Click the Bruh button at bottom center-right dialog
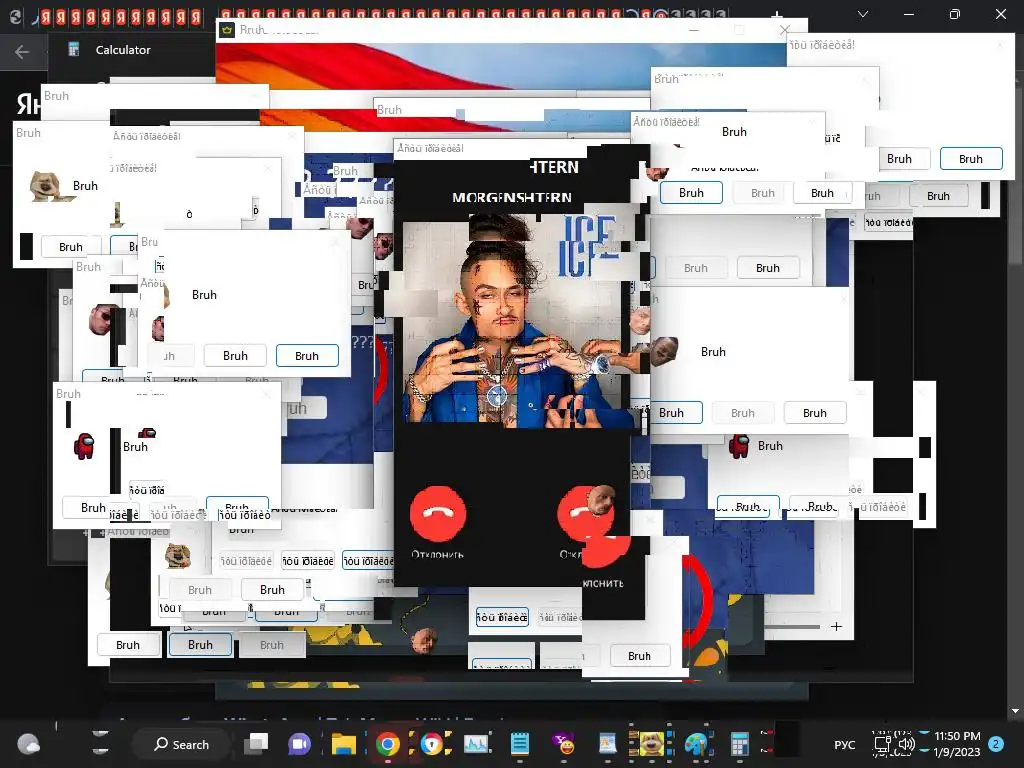1024x768 pixels. click(x=639, y=656)
